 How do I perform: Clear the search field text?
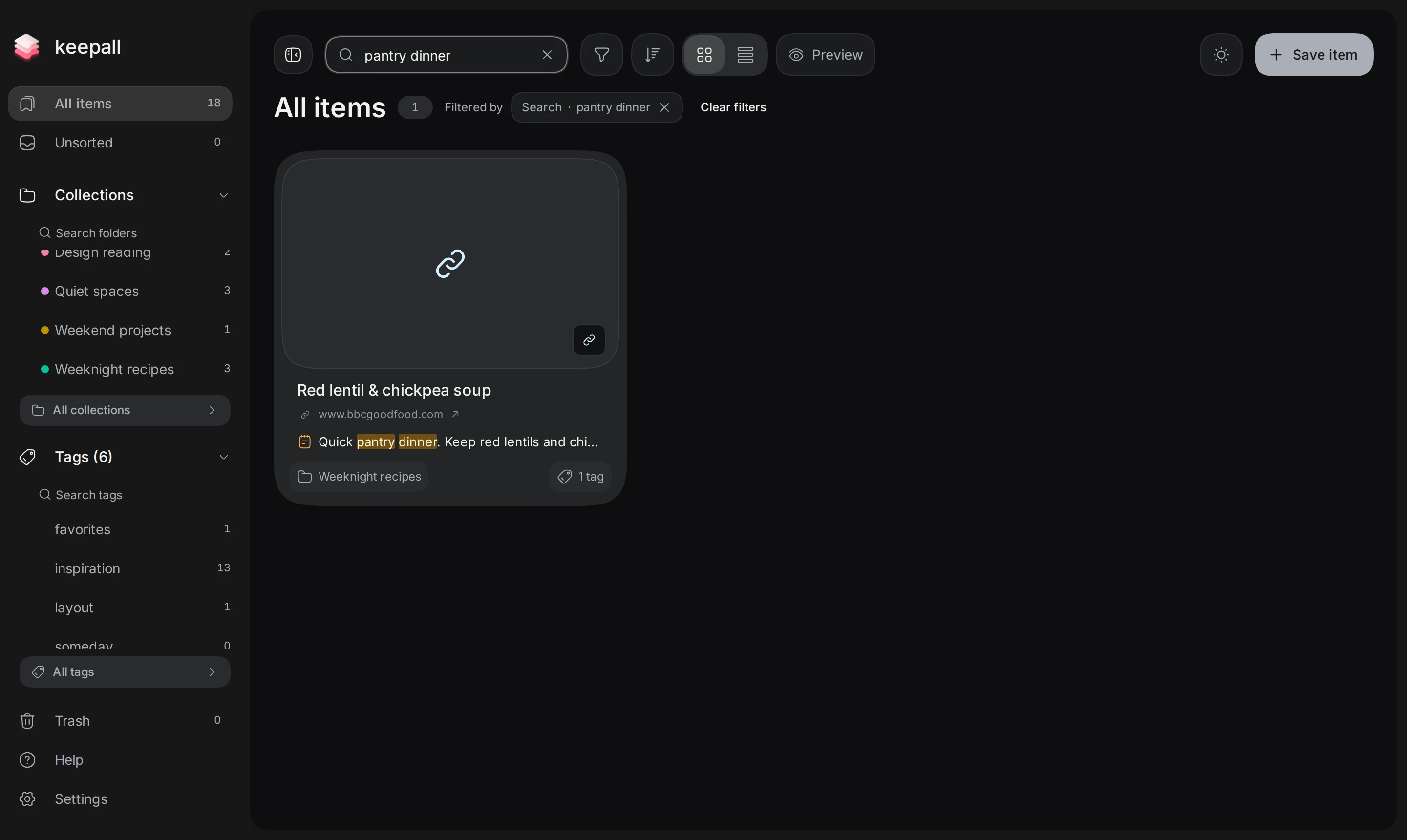[x=547, y=55]
